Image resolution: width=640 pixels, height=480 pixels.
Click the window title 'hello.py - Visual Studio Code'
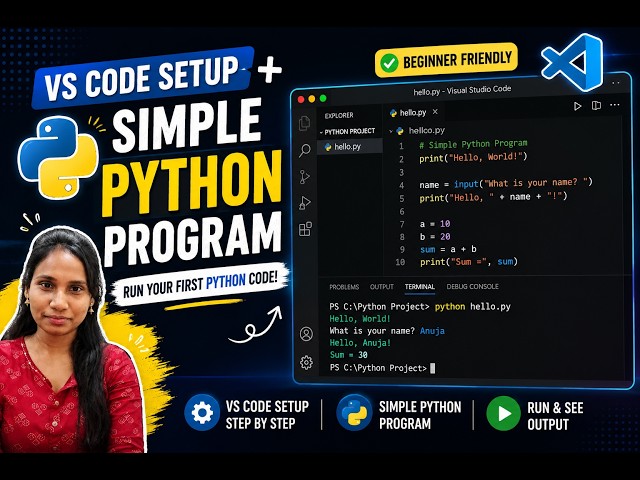tap(462, 90)
